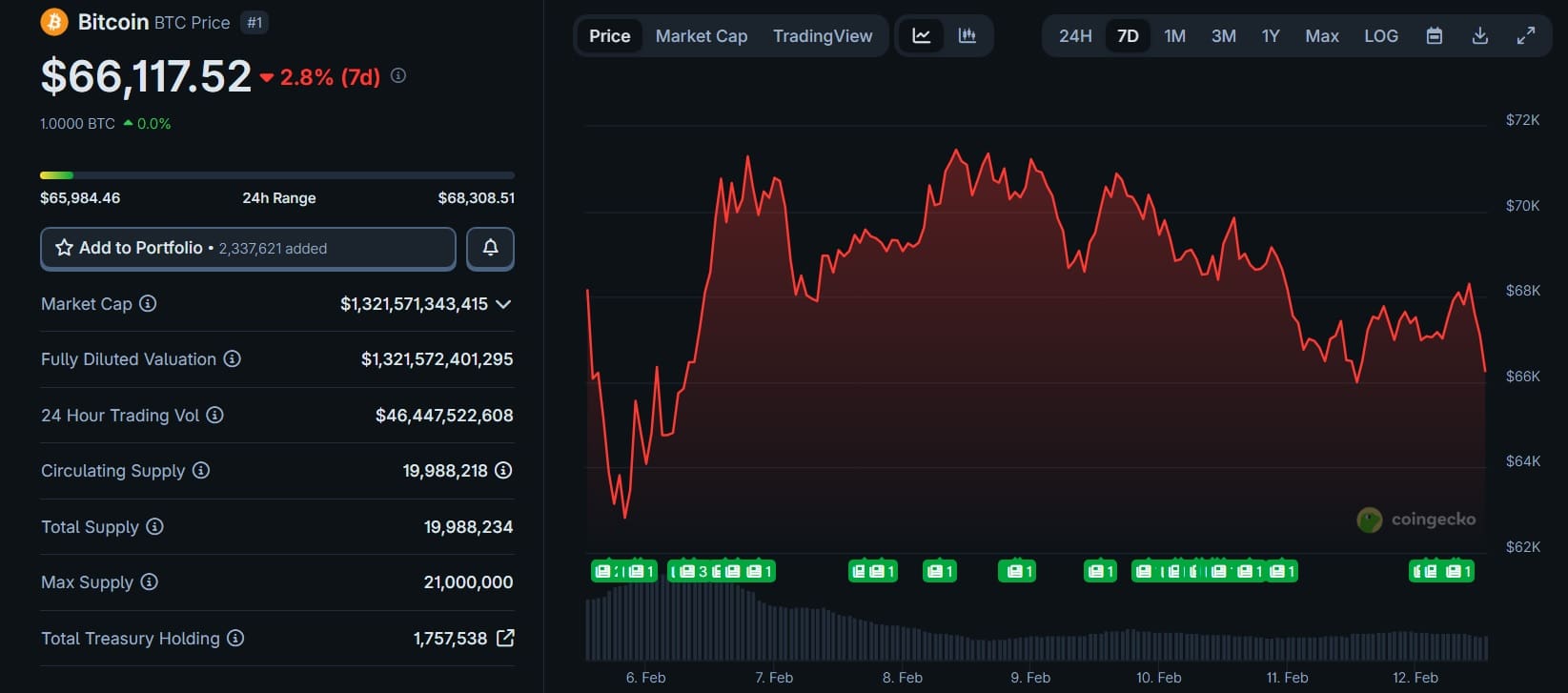Open the TradingView tab

(822, 36)
